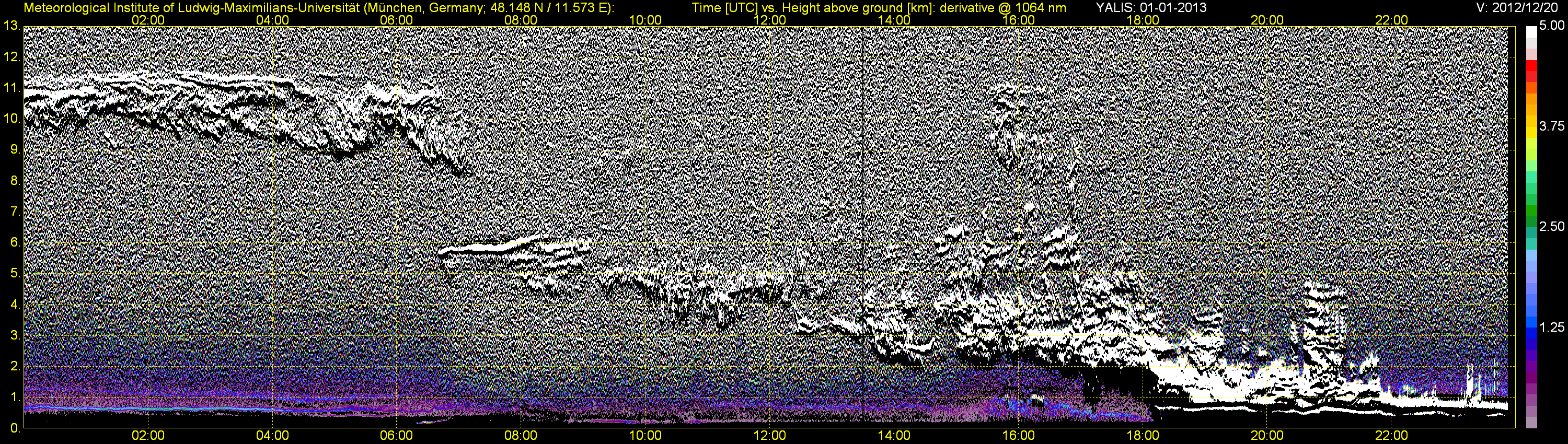Click the 2 km height axis label
Image resolution: width=1568 pixels, height=444 pixels.
tap(15, 367)
